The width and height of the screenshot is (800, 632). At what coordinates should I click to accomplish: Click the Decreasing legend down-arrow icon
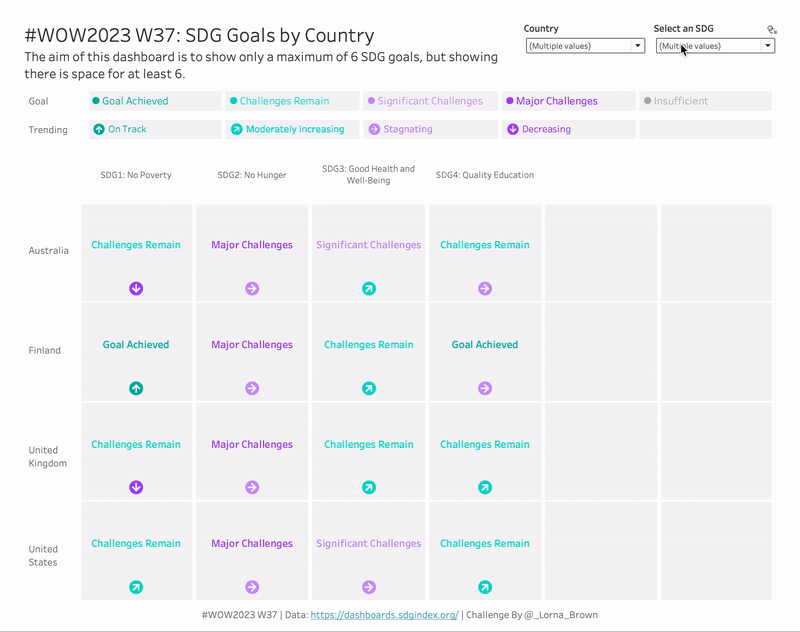[x=513, y=129]
